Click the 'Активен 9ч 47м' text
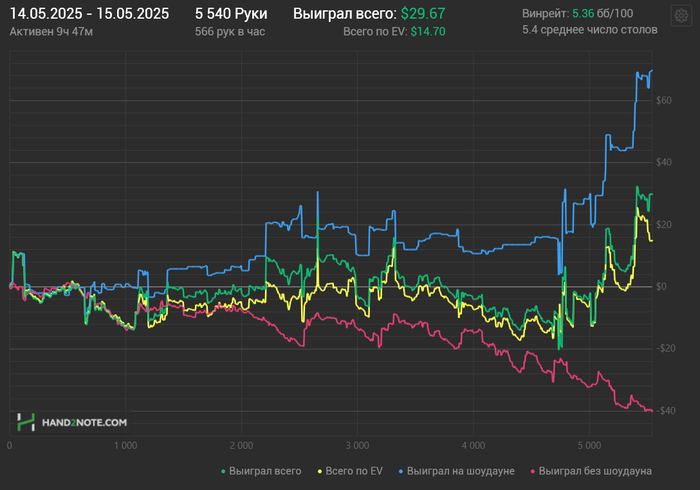This screenshot has height=490, width=700. pos(51,31)
